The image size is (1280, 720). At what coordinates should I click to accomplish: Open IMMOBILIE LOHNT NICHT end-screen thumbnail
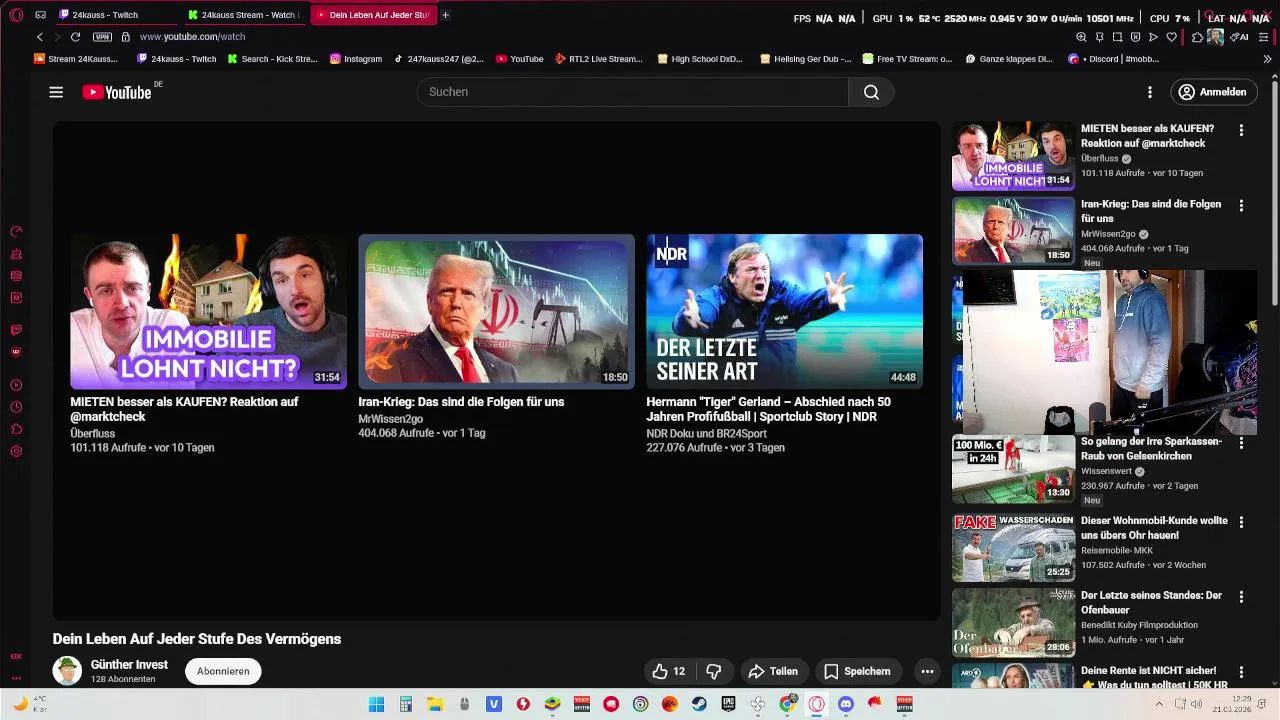[208, 311]
